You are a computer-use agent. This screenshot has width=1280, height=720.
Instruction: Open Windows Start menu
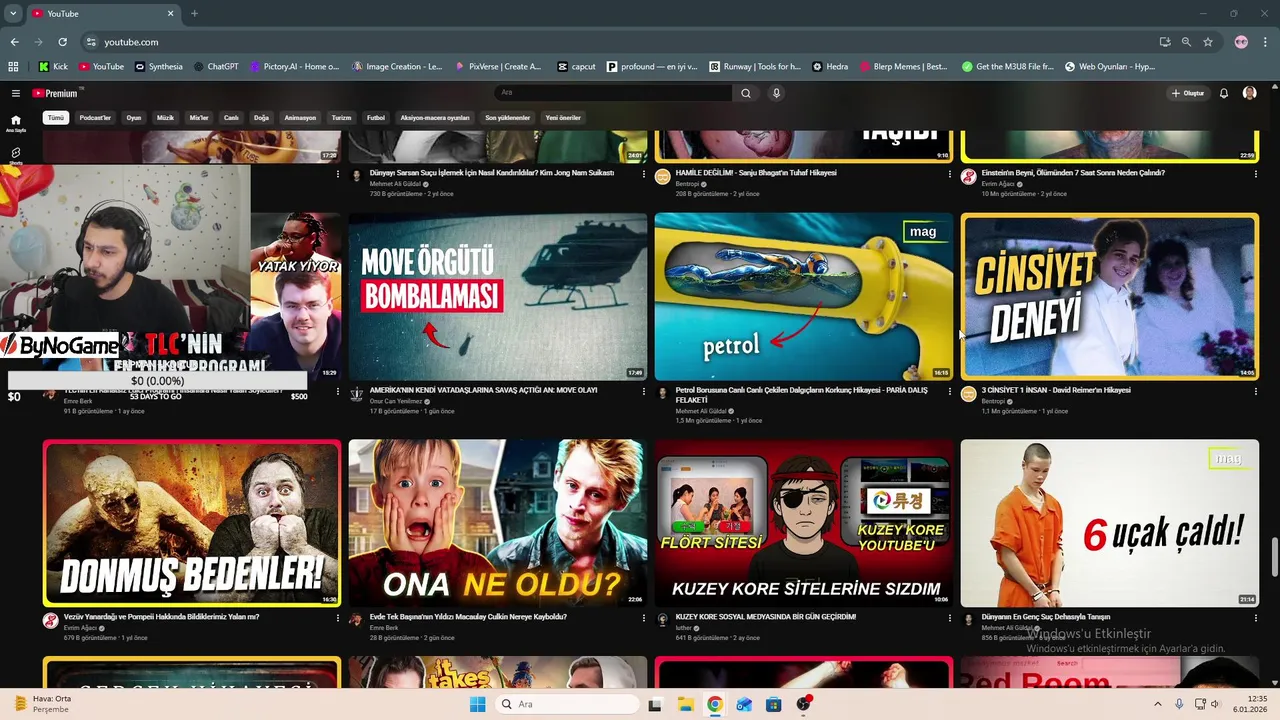(x=478, y=704)
